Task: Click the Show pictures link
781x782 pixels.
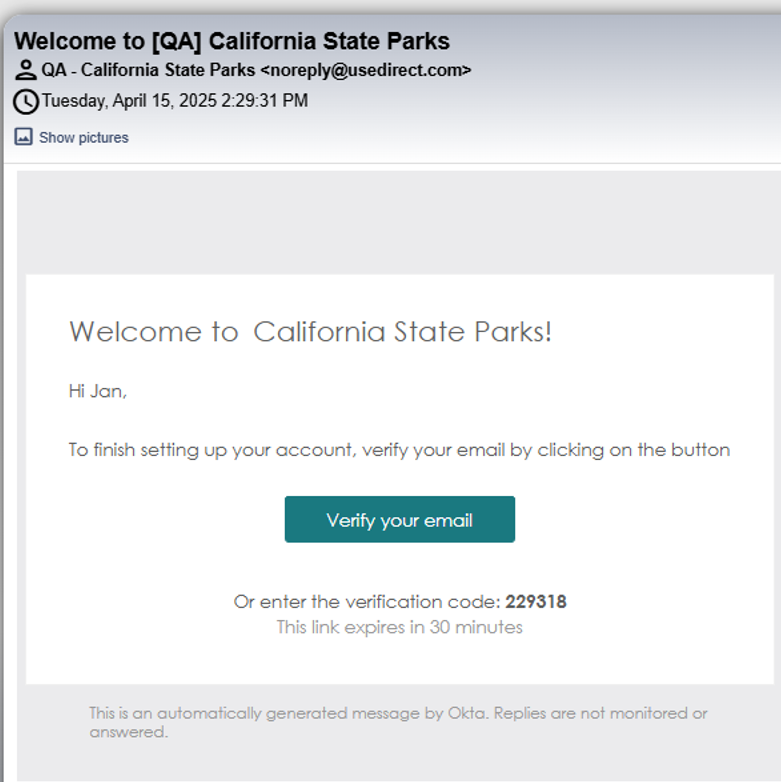Action: tap(83, 138)
